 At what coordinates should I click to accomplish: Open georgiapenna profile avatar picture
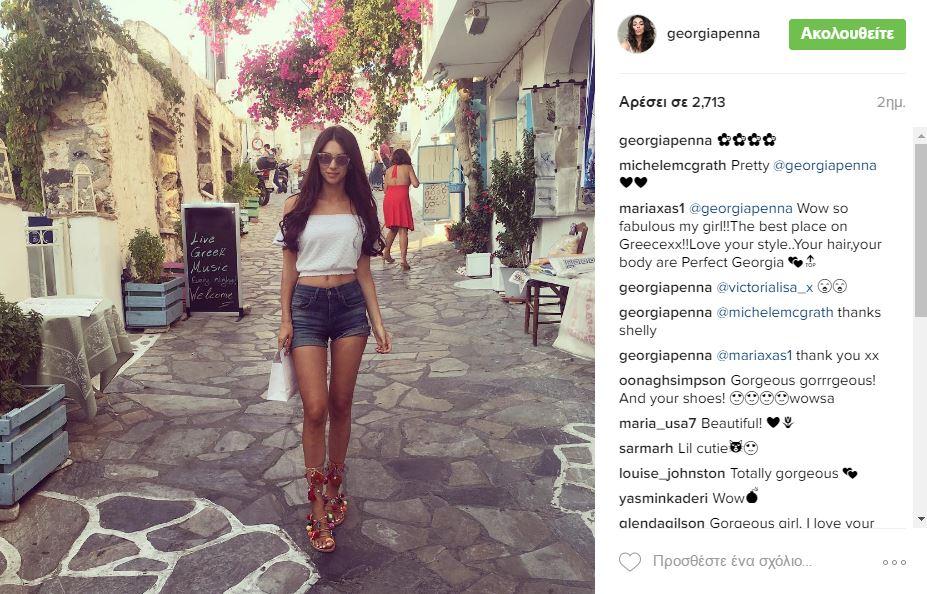pyautogui.click(x=637, y=34)
